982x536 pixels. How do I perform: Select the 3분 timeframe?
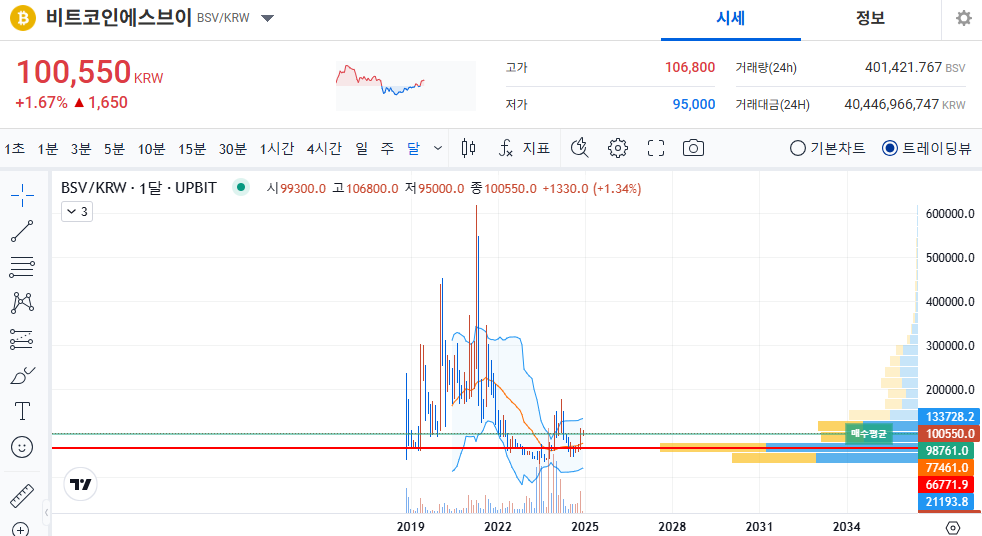coord(81,149)
